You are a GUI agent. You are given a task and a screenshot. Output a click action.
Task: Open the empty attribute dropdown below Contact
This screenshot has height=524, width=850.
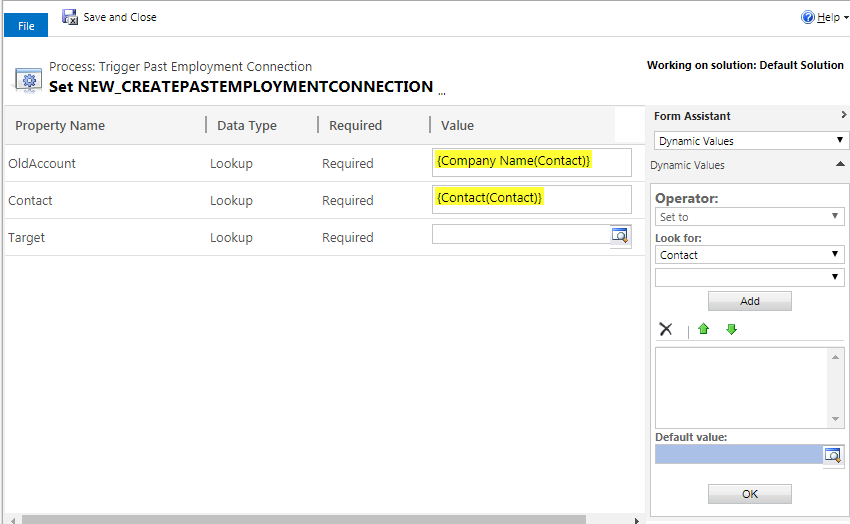(x=749, y=277)
